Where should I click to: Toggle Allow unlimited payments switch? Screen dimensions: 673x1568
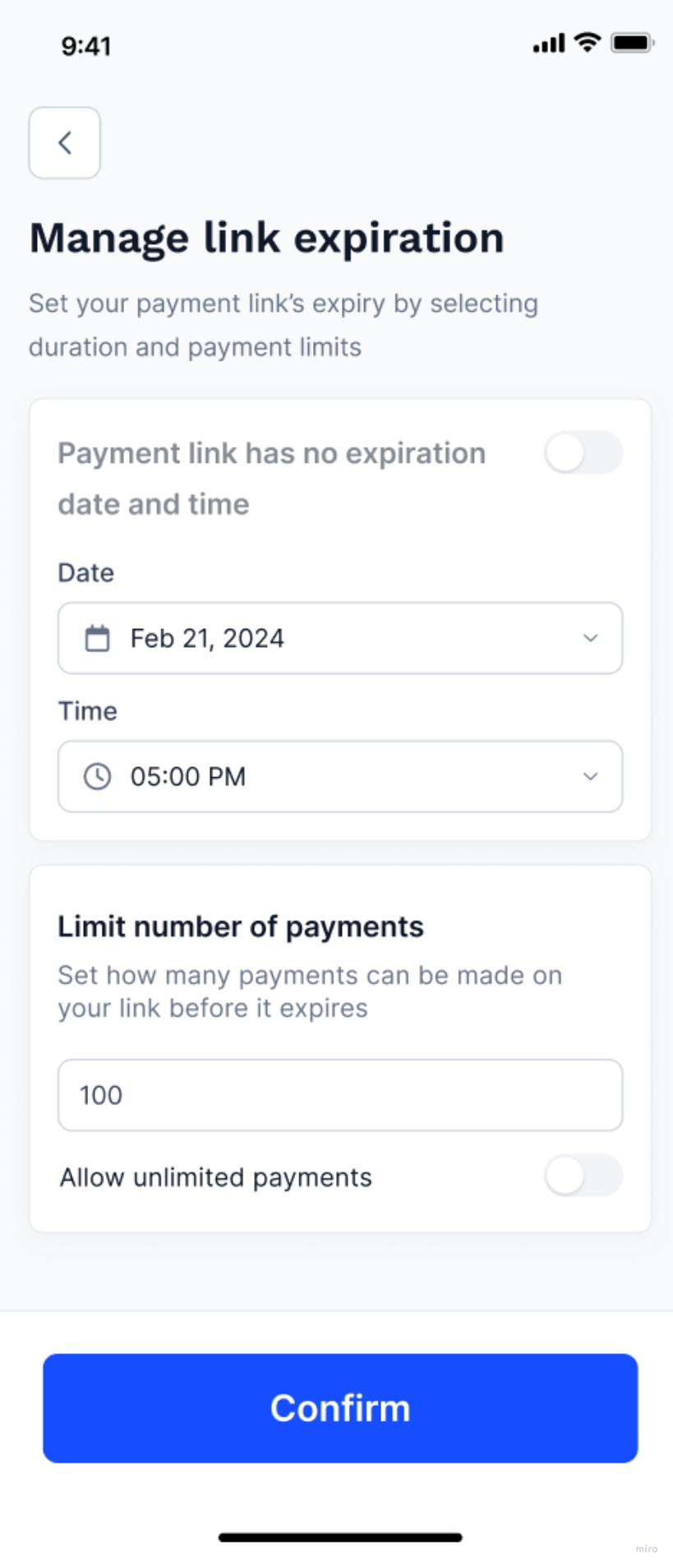tap(583, 1176)
